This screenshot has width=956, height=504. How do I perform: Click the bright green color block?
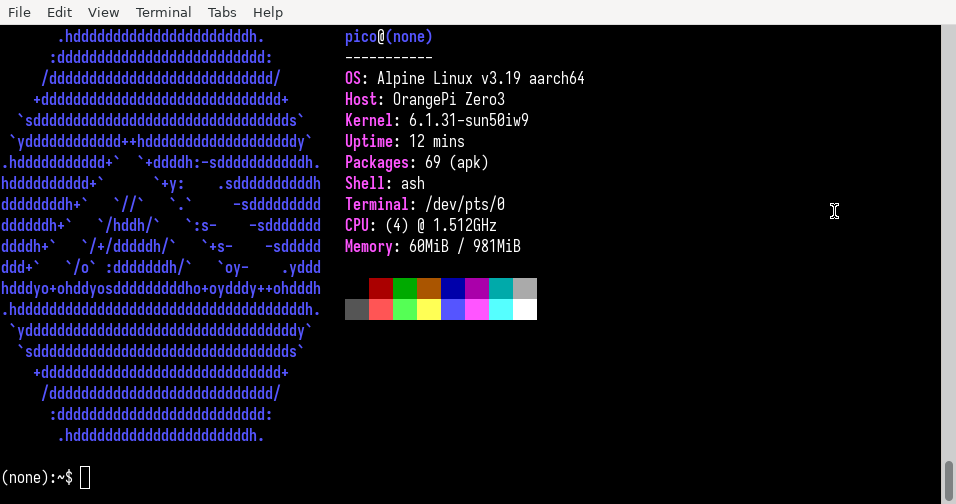[x=405, y=310]
